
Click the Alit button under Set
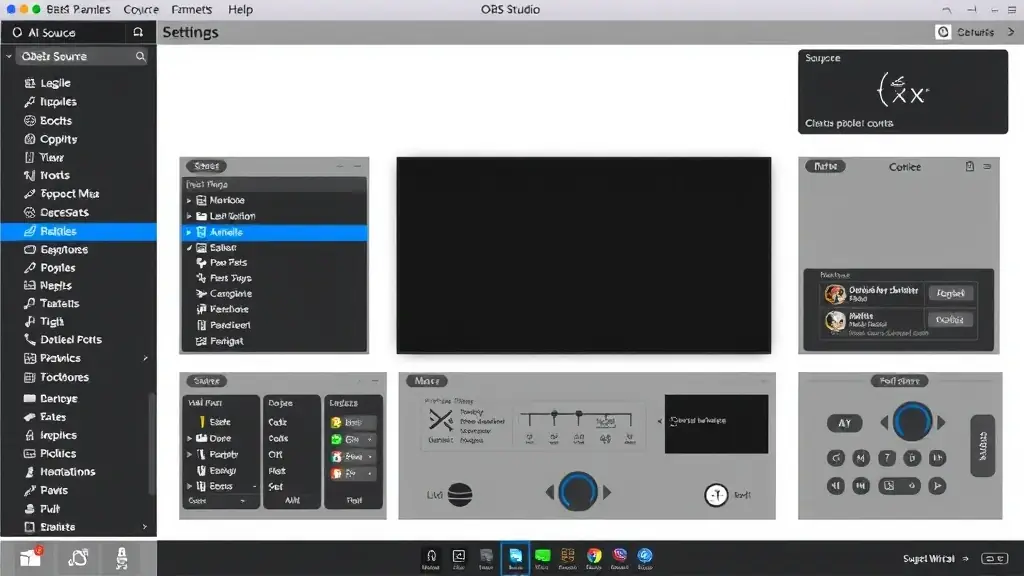coord(292,500)
